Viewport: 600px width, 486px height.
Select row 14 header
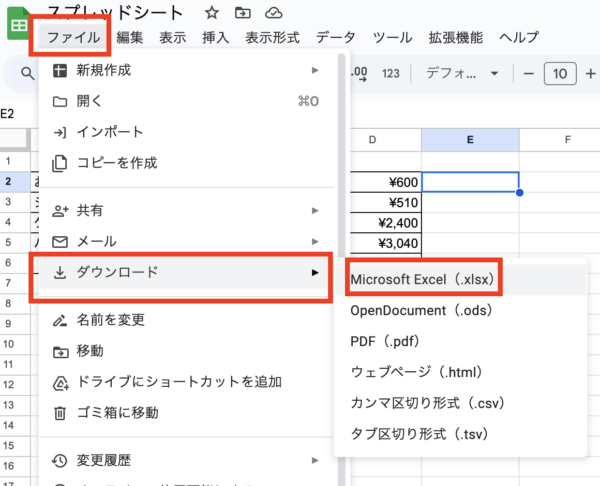[15, 425]
